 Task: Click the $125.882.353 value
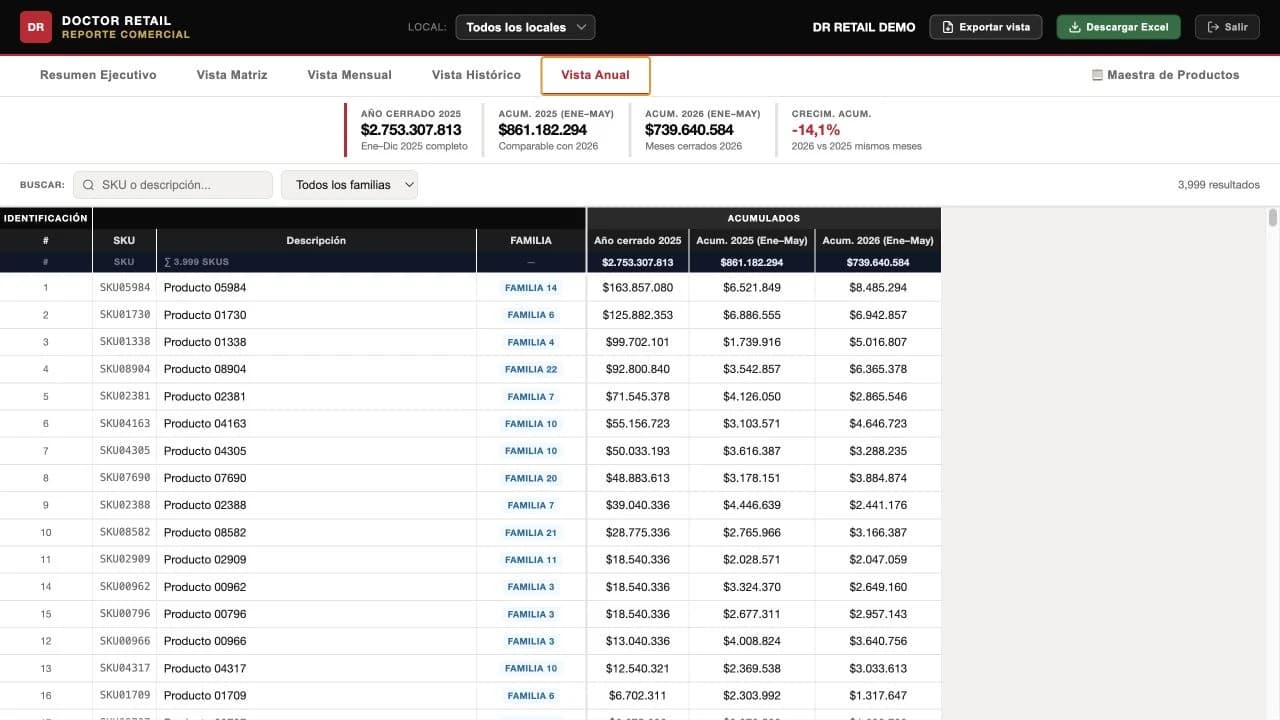click(638, 315)
